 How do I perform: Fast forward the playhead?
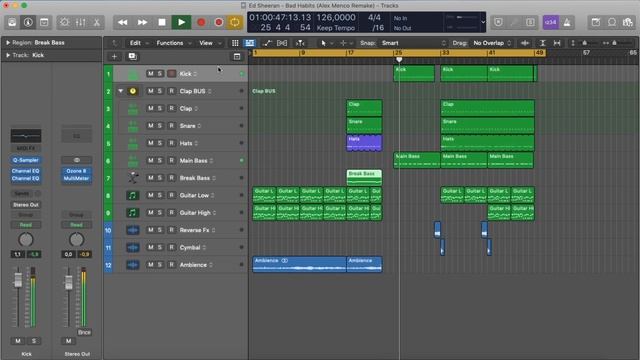coord(142,22)
